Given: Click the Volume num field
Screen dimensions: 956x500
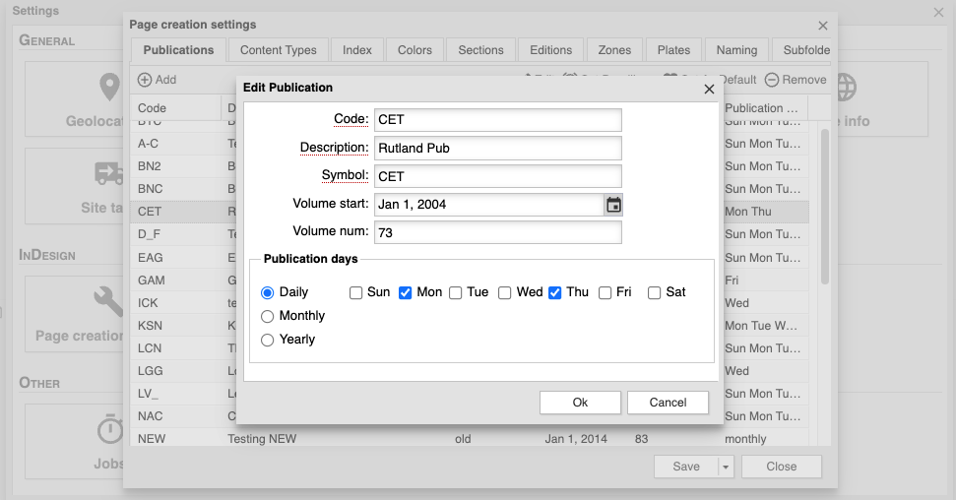Looking at the screenshot, I should click(498, 232).
